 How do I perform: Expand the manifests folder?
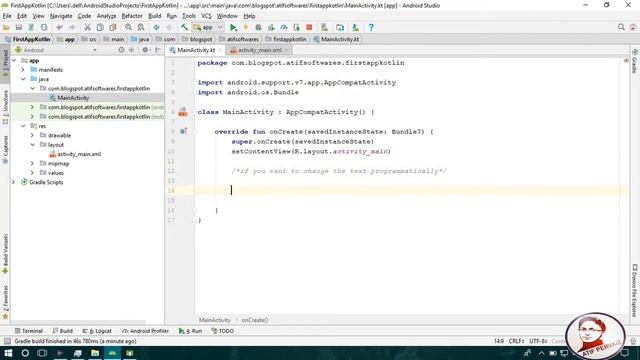click(23, 70)
